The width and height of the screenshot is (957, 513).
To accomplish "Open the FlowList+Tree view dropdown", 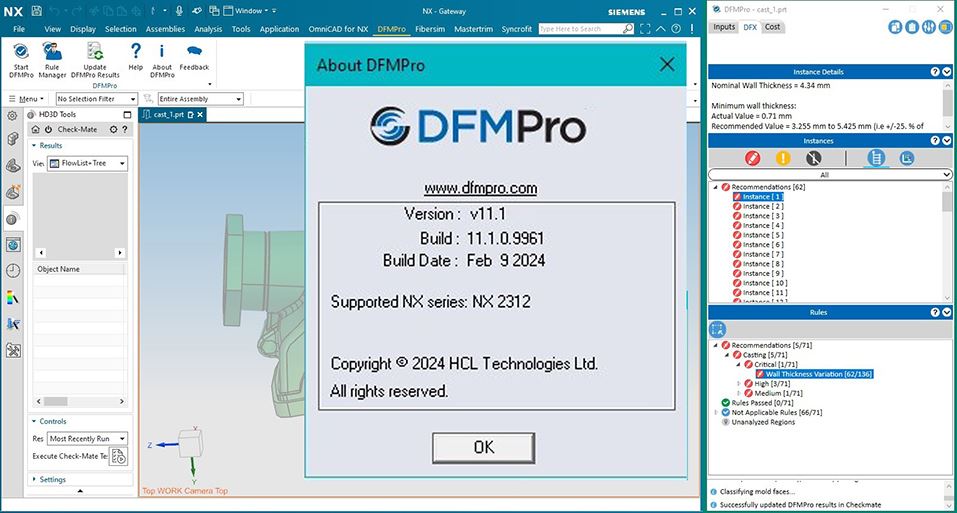I will pos(87,163).
